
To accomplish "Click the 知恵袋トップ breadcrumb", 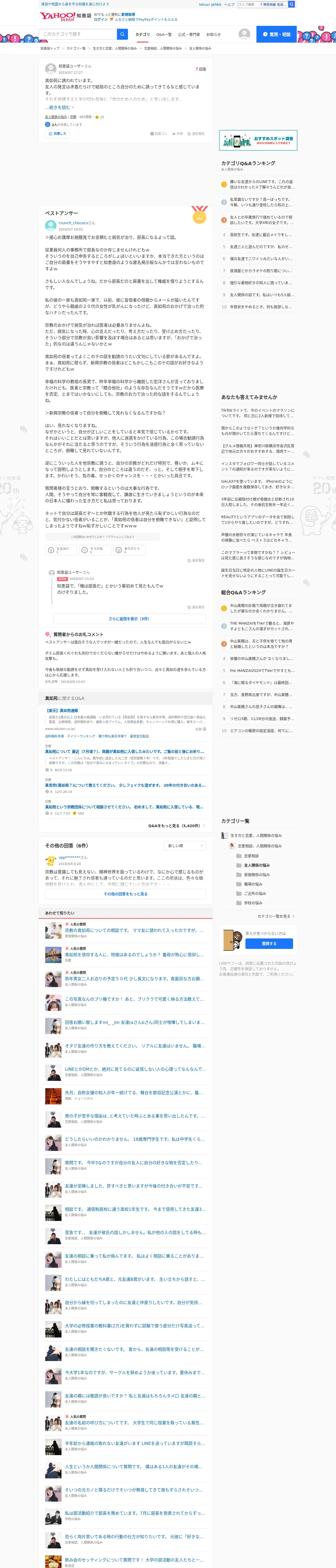I will (x=50, y=48).
